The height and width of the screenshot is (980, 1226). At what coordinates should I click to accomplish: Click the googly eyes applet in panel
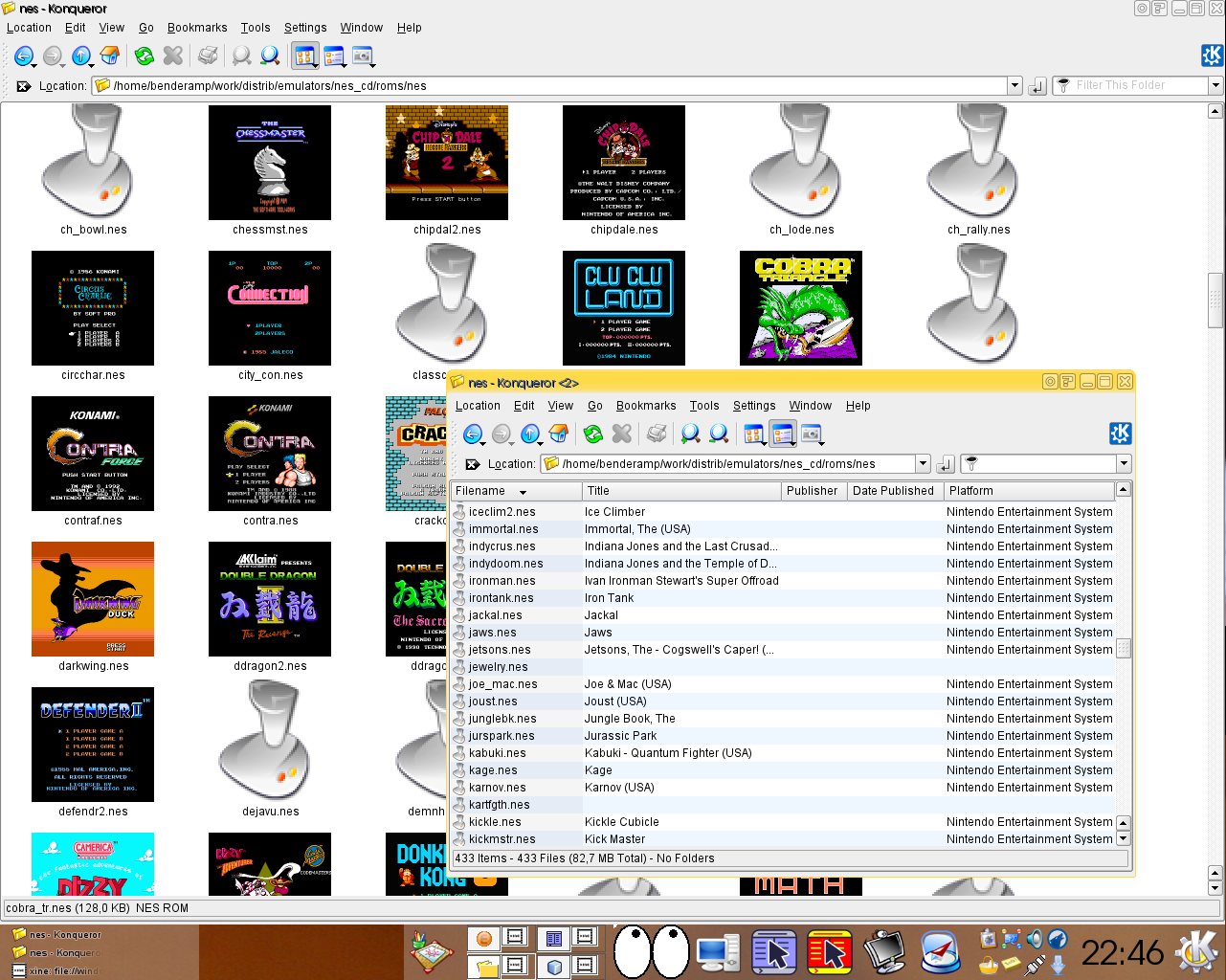651,951
